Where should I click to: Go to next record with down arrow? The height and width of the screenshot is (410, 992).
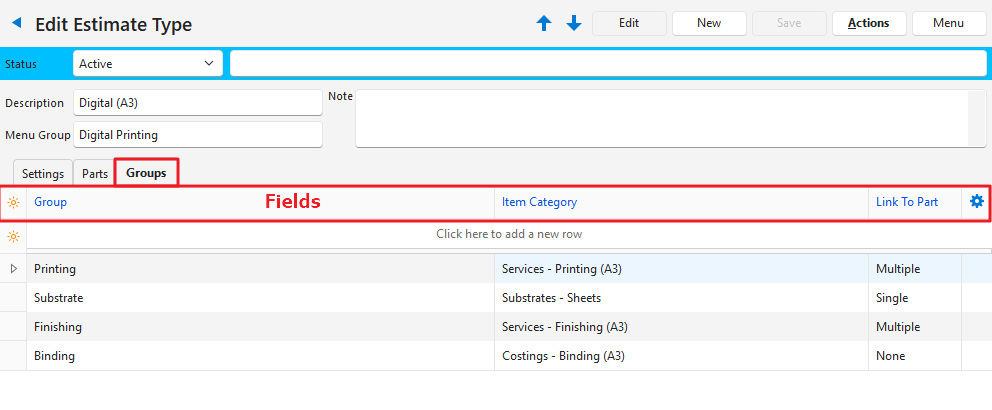[x=574, y=23]
